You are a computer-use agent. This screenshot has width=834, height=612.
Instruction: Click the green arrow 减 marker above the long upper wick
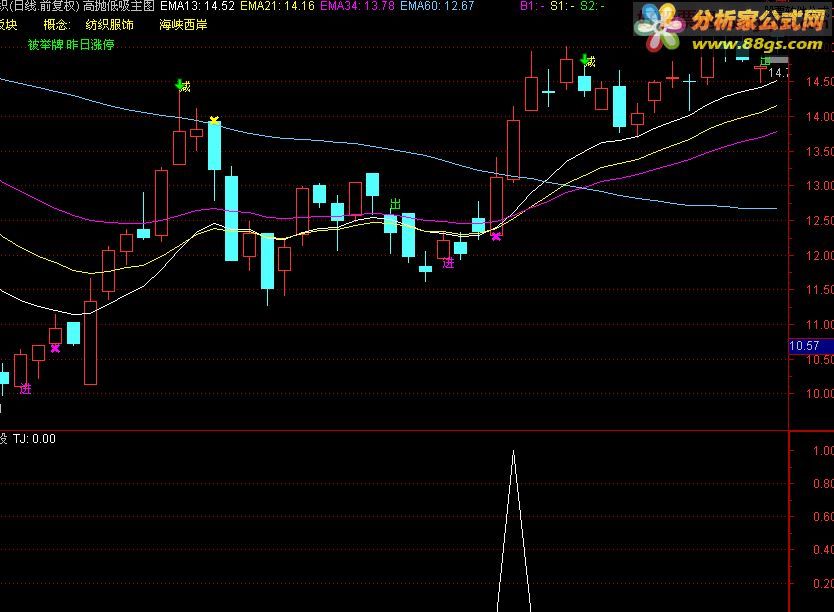(183, 86)
